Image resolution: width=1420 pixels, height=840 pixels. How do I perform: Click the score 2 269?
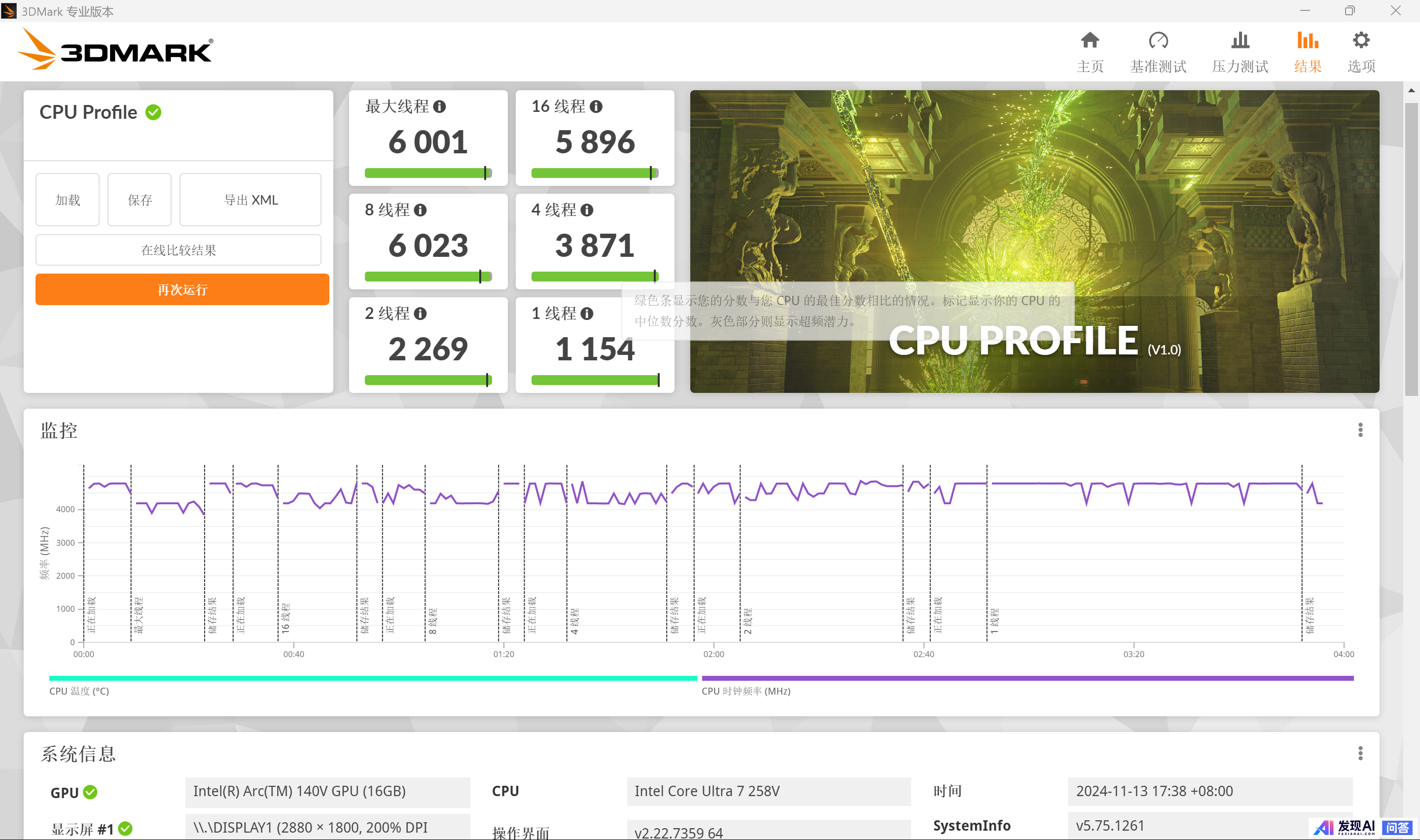[428, 349]
